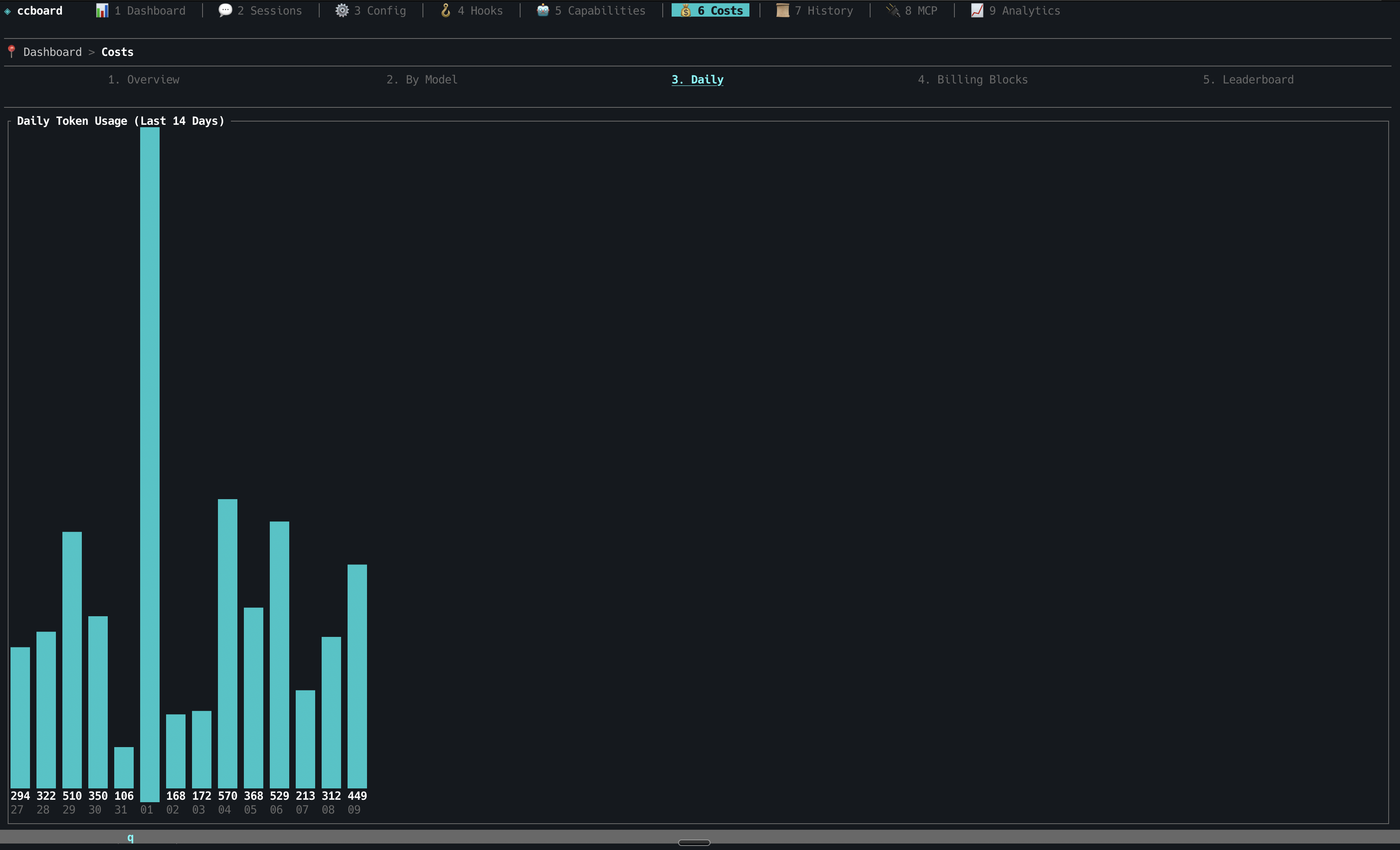Go to the Leaderboard sub-tab
Image resolution: width=1400 pixels, height=850 pixels.
point(1248,79)
